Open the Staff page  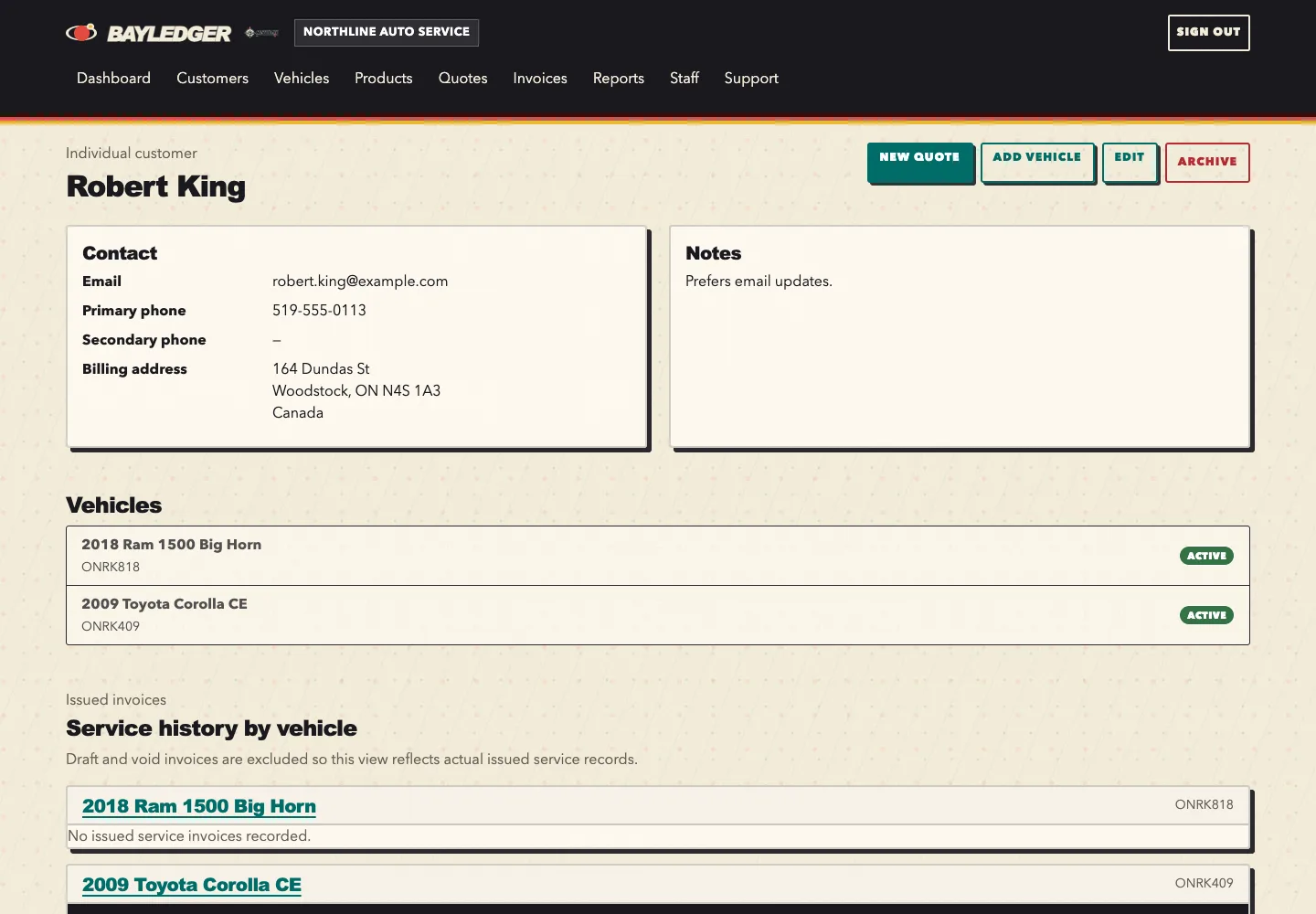(685, 79)
